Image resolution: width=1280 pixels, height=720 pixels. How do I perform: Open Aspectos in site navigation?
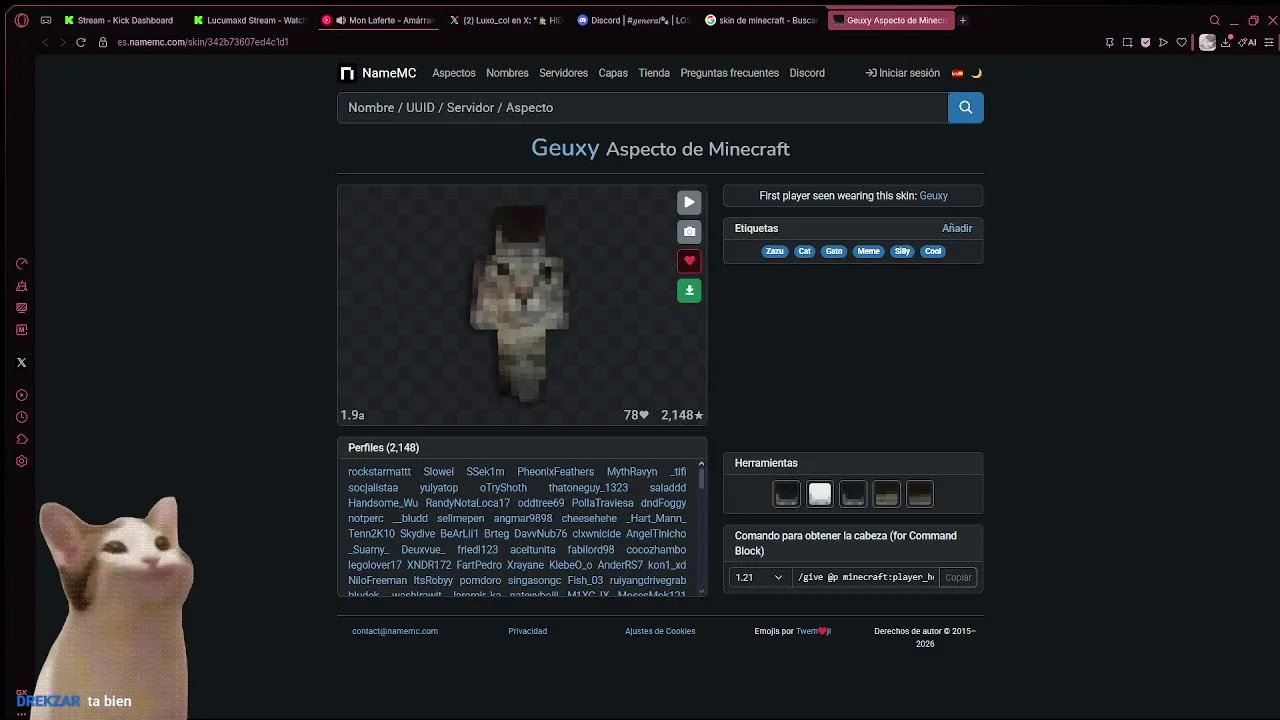(454, 73)
